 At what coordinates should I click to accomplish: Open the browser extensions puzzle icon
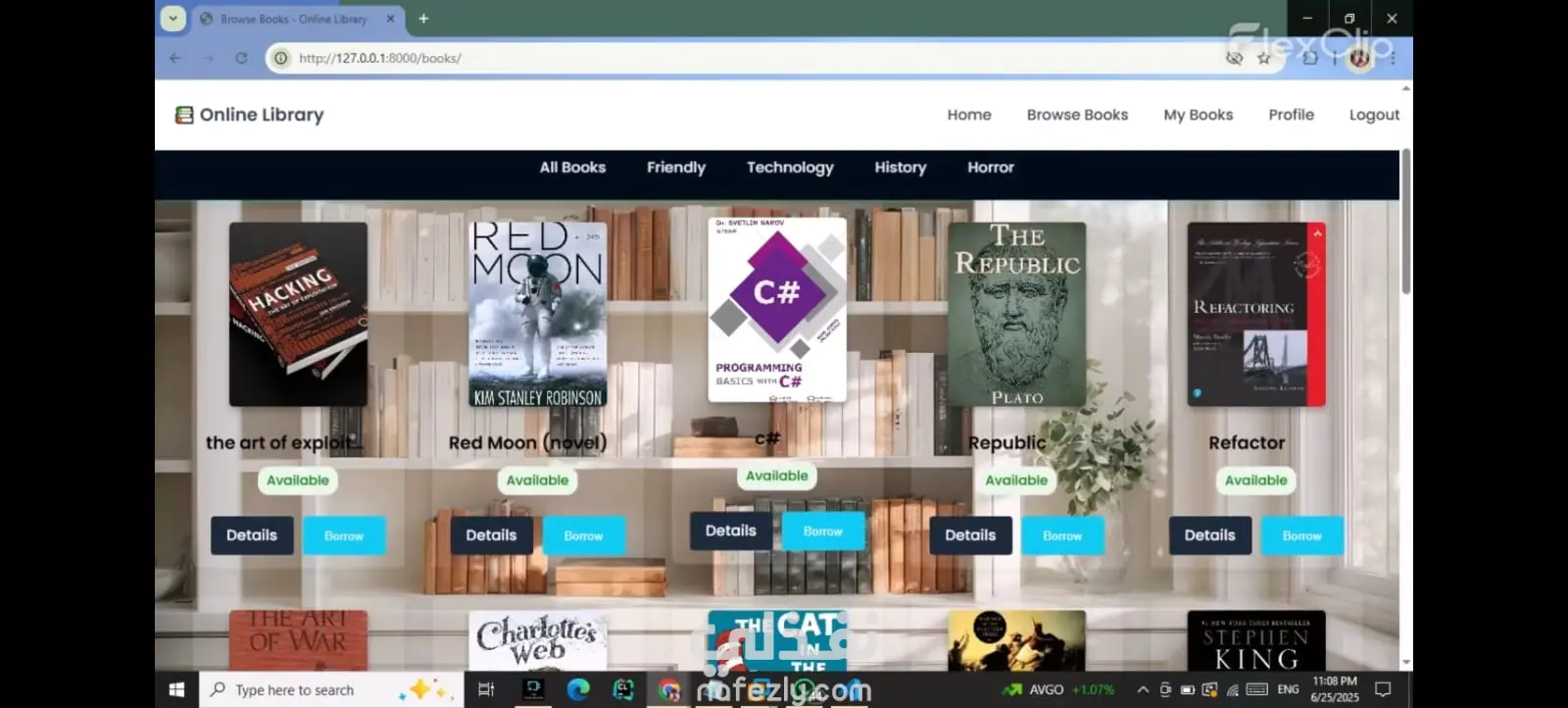click(x=1310, y=58)
